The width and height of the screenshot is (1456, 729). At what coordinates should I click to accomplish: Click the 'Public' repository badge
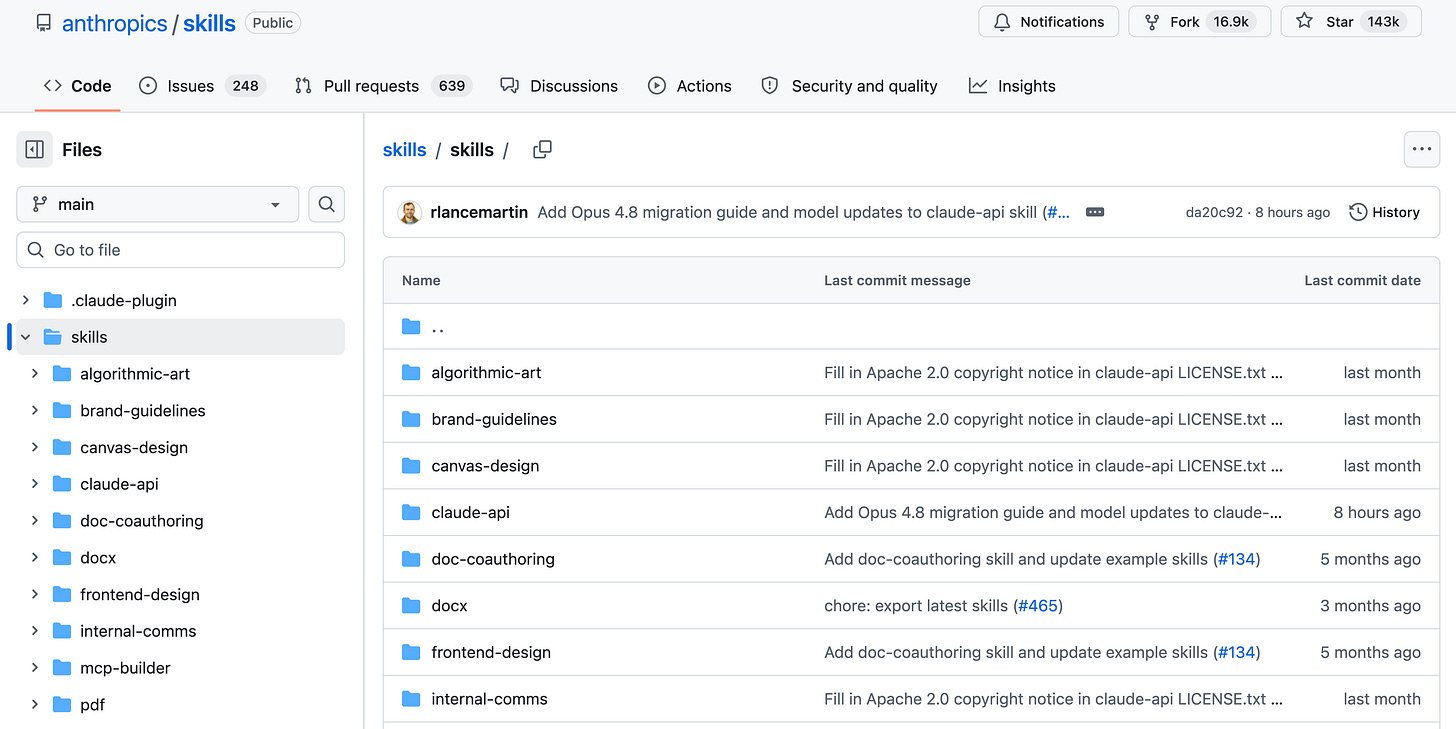coord(273,22)
